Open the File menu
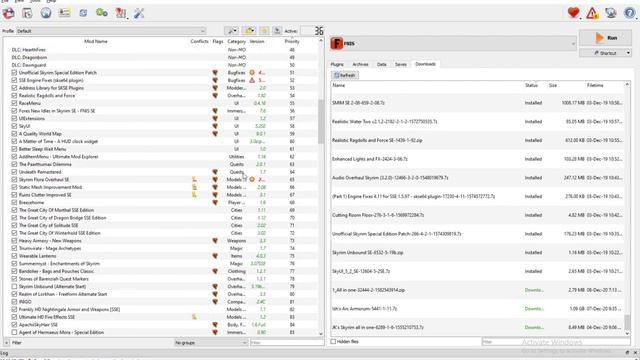The width and height of the screenshot is (640, 360). pos(5,1)
